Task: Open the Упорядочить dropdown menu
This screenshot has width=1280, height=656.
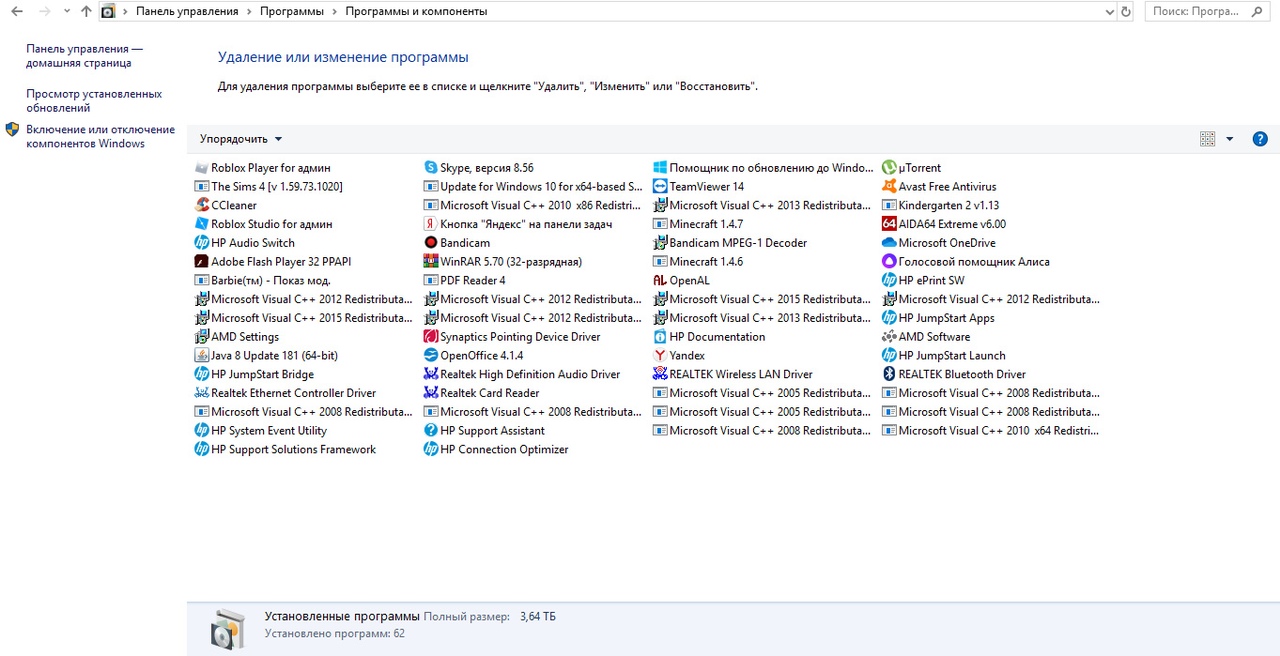Action: [x=241, y=139]
